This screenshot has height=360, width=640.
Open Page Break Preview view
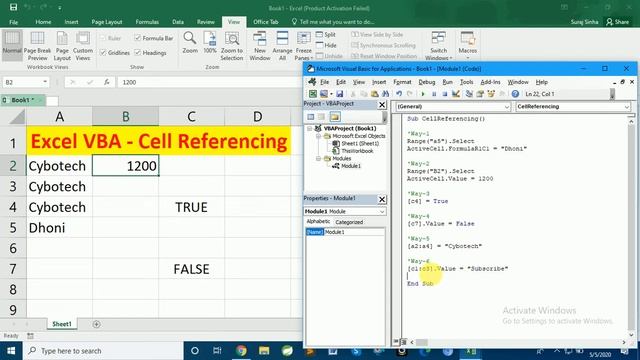(37, 46)
